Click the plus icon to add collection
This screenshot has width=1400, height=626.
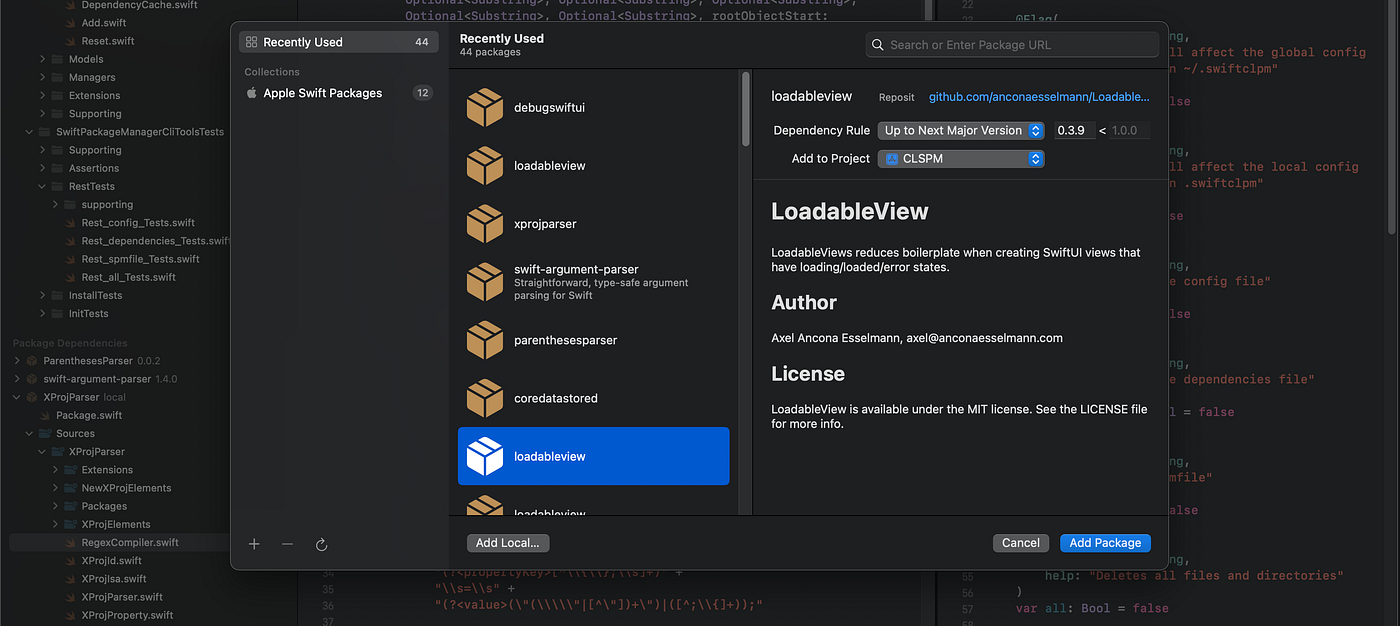(x=254, y=544)
